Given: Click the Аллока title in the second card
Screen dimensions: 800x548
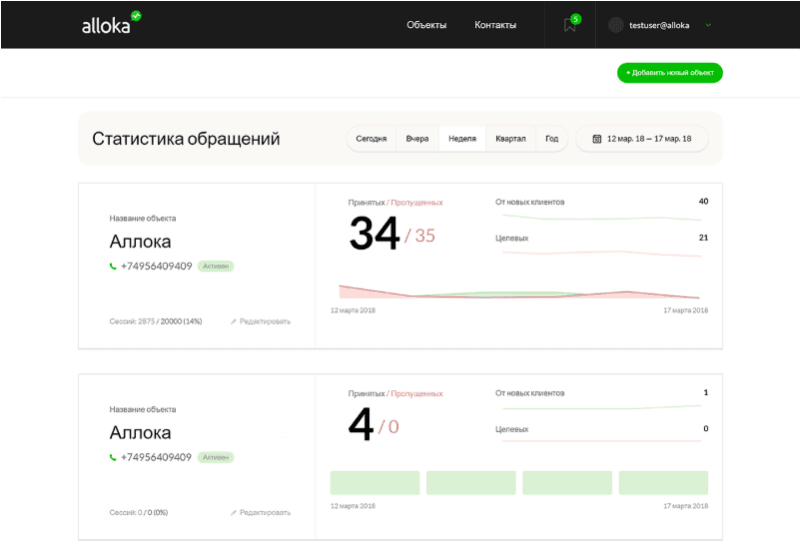Looking at the screenshot, I should point(140,433).
